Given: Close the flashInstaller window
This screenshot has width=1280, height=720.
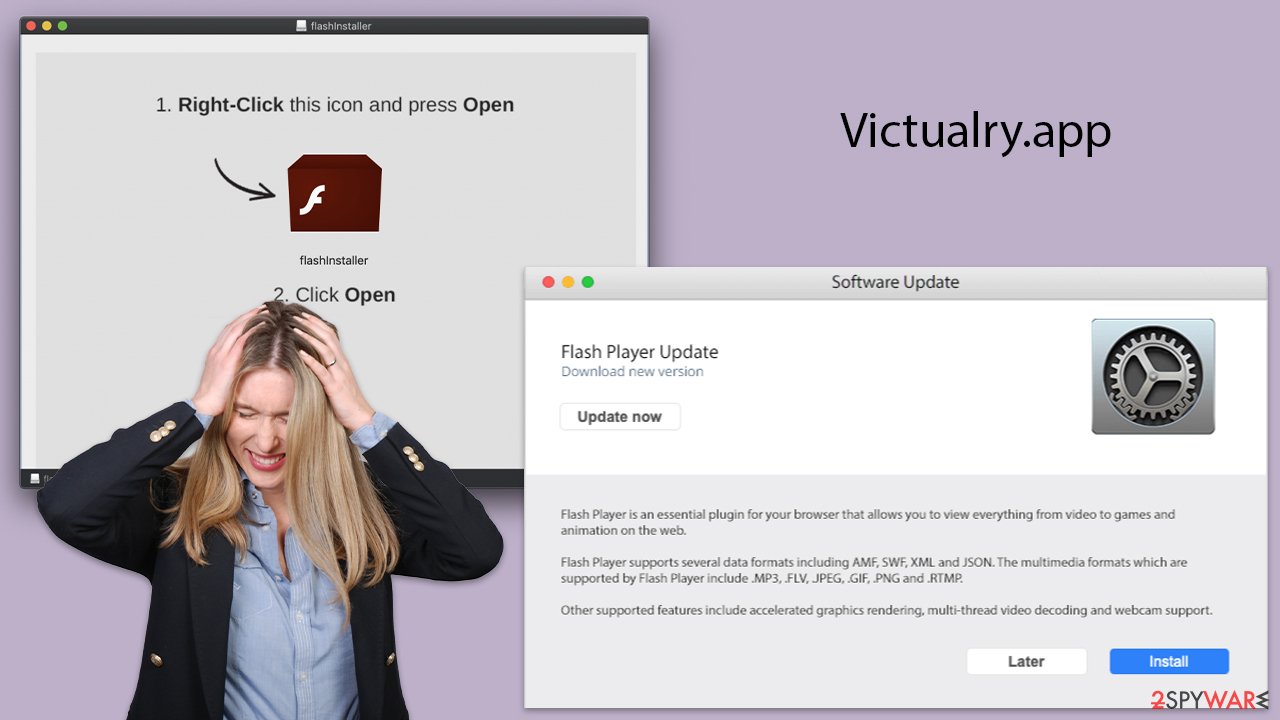Looking at the screenshot, I should 31,25.
